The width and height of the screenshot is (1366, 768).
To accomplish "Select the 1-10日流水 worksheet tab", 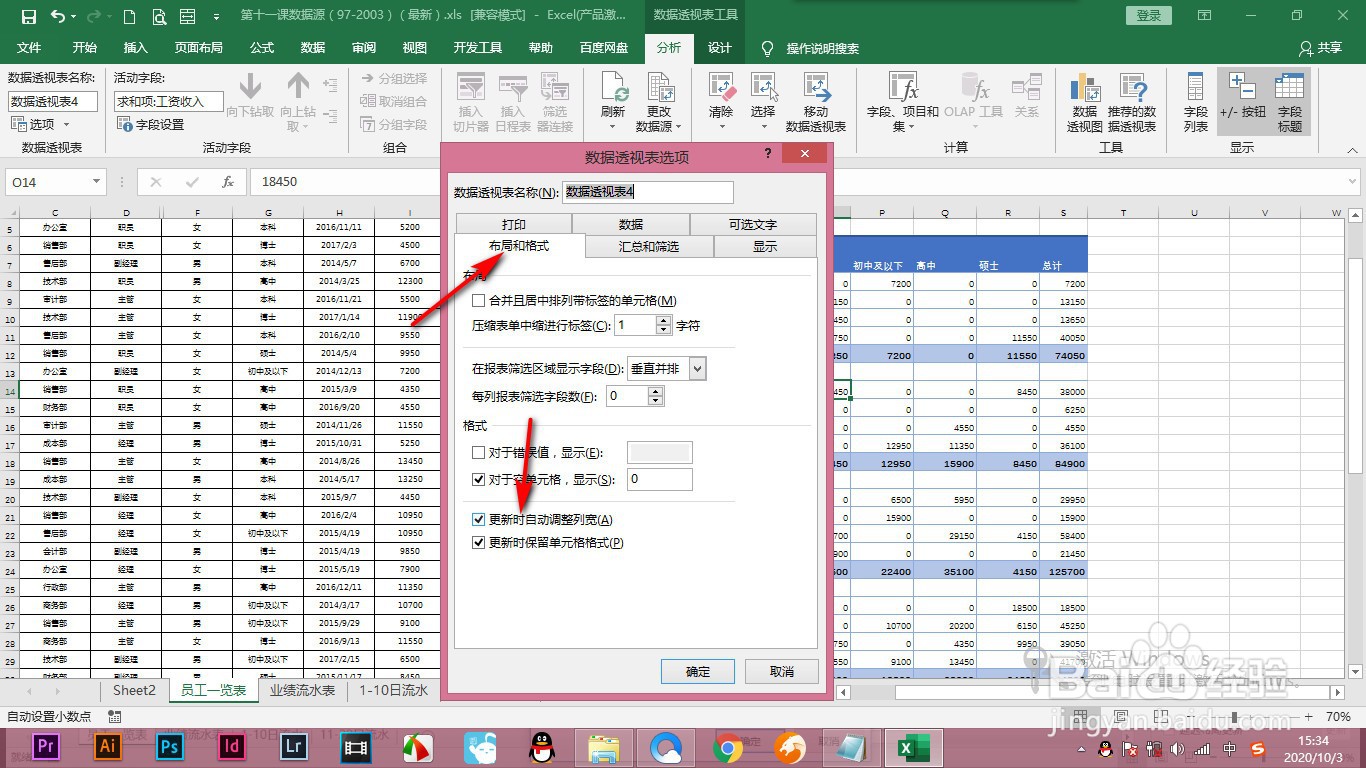I will [394, 690].
